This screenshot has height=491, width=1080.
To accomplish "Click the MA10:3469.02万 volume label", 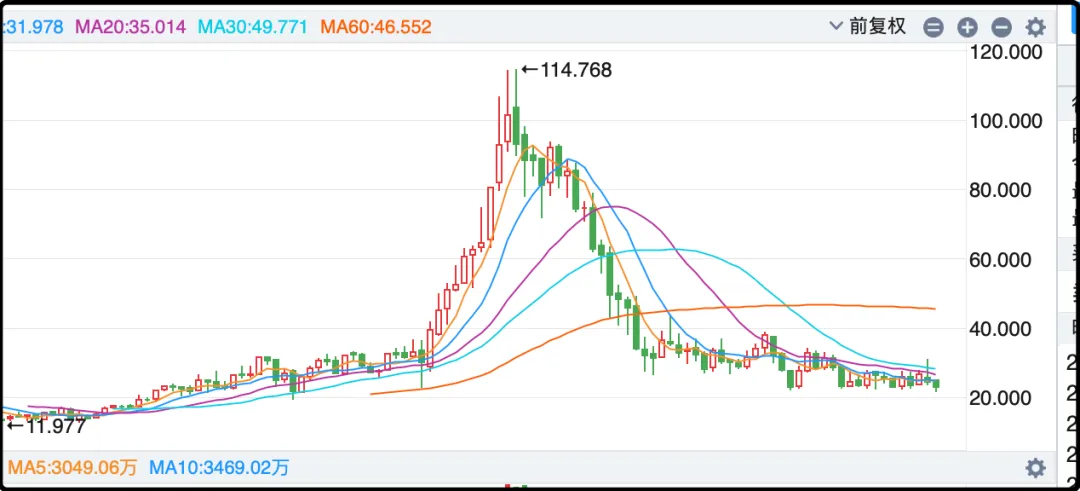I will tap(219, 467).
